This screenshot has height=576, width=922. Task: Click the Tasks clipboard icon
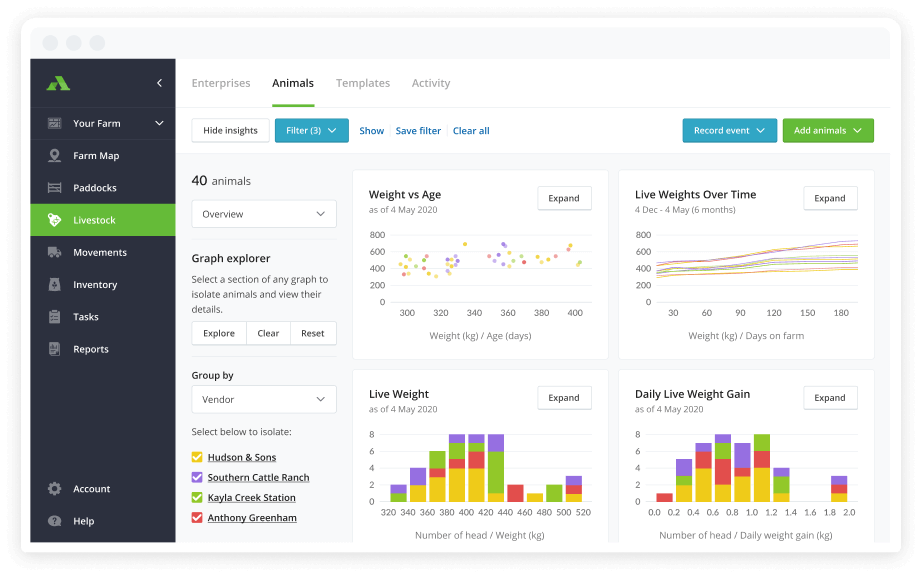click(54, 317)
